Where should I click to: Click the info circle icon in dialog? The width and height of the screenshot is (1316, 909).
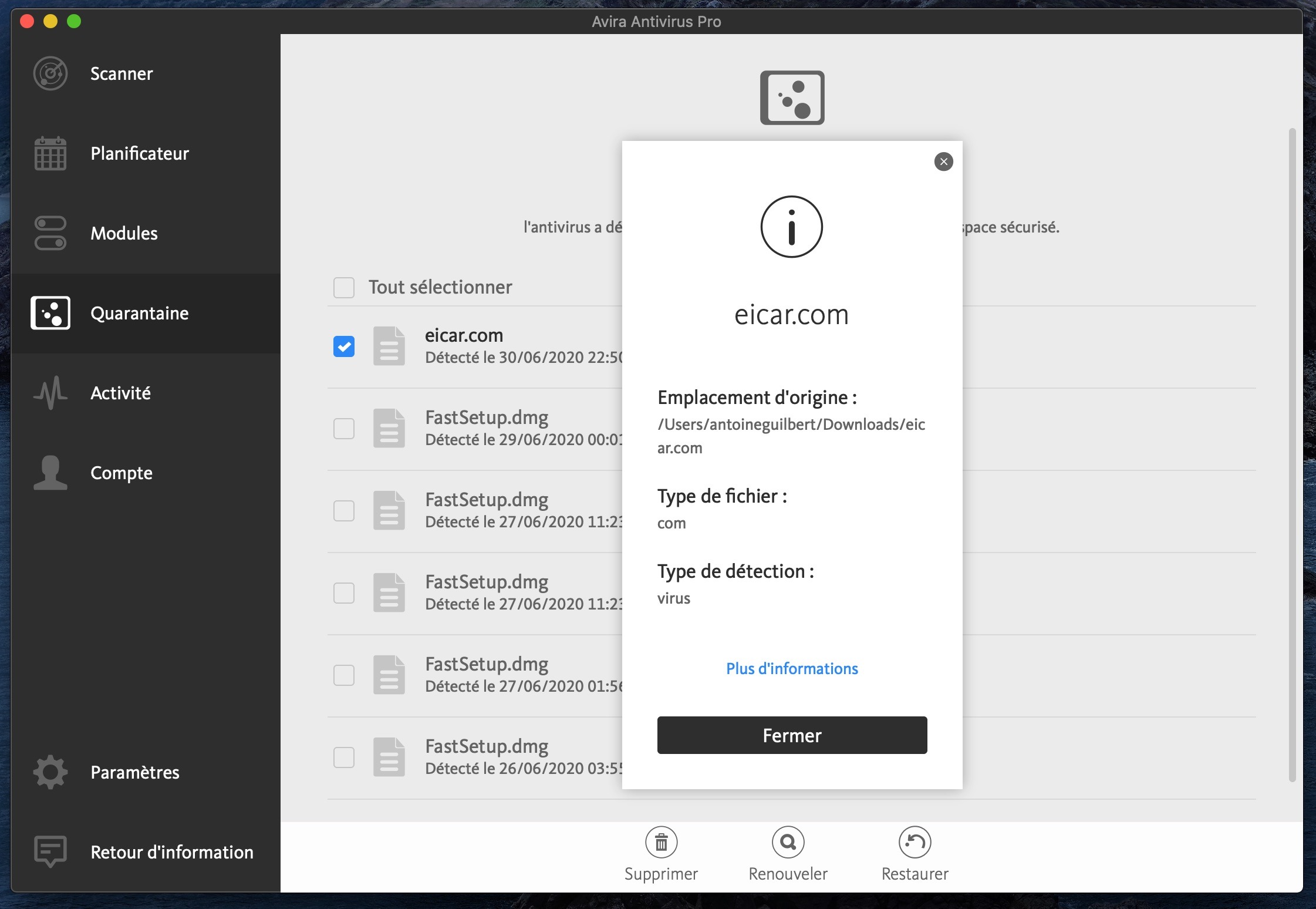coord(792,227)
